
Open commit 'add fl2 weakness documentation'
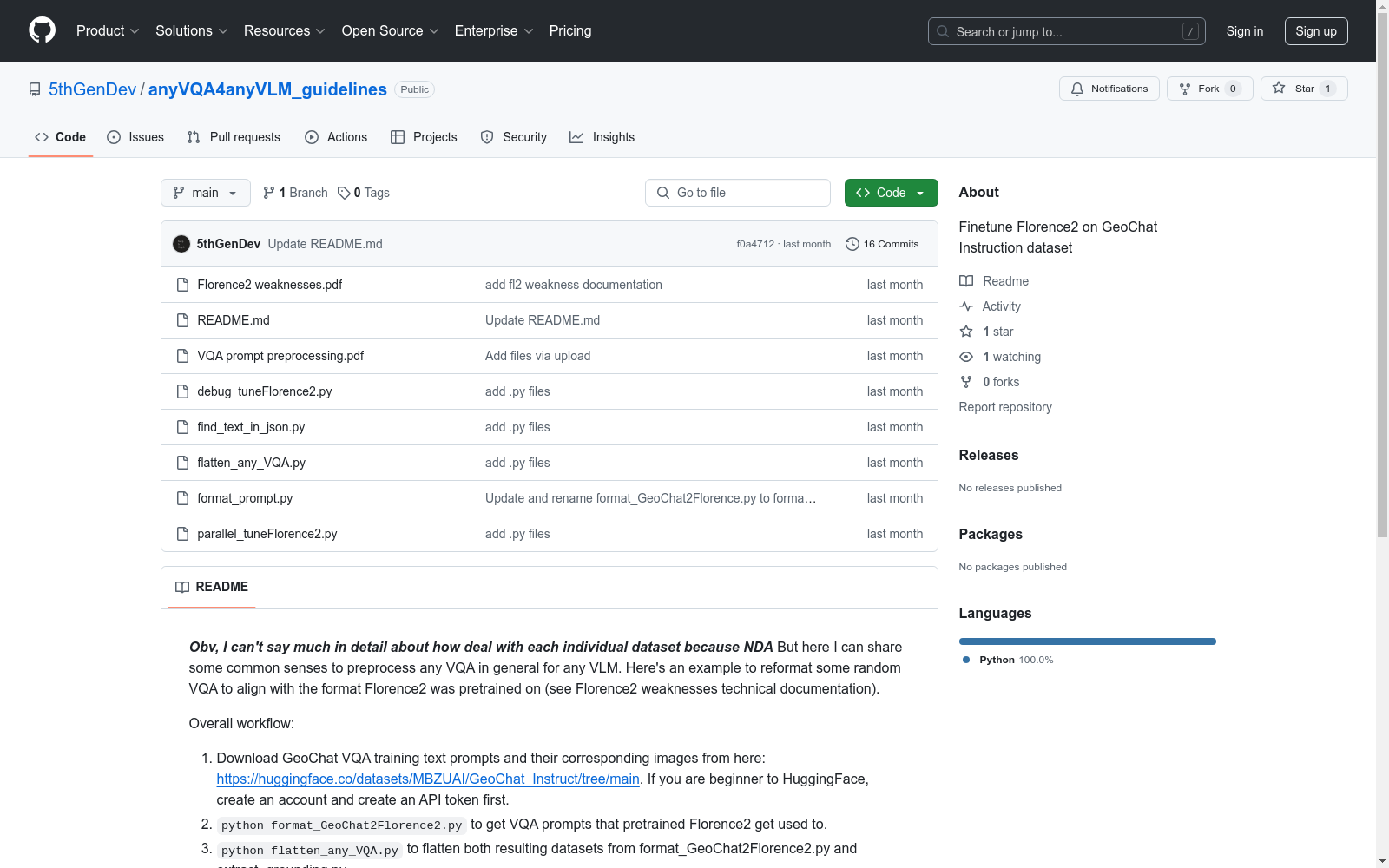click(x=574, y=285)
